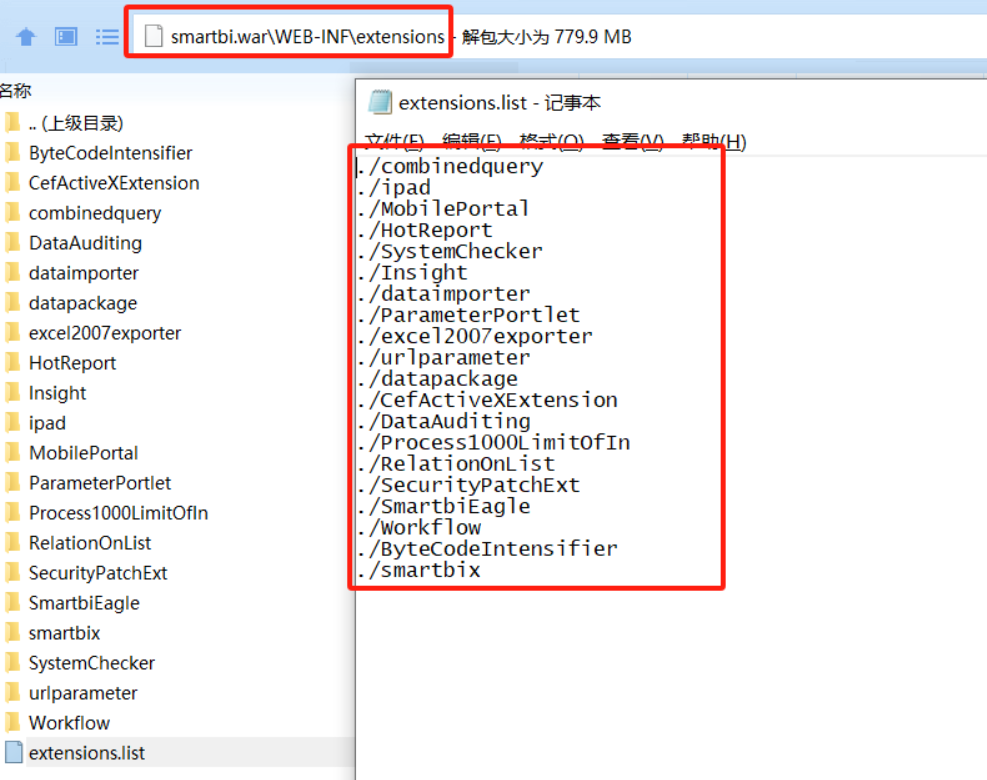Click the ./Workflow line in Notepad
Viewport: 987px width, 780px height.
coord(419,528)
